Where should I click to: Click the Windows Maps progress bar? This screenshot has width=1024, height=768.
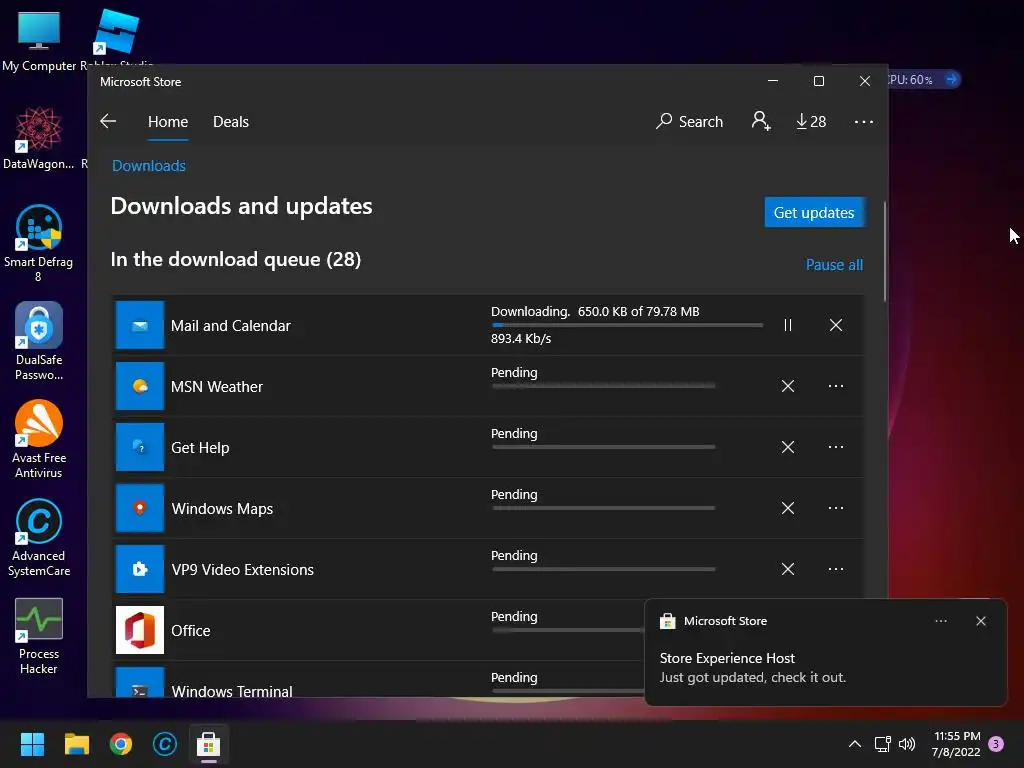pyautogui.click(x=603, y=508)
